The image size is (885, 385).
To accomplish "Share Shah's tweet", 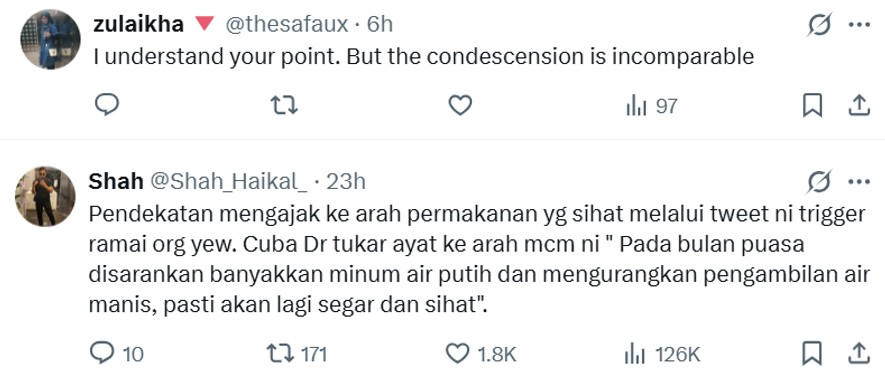I will 858,353.
